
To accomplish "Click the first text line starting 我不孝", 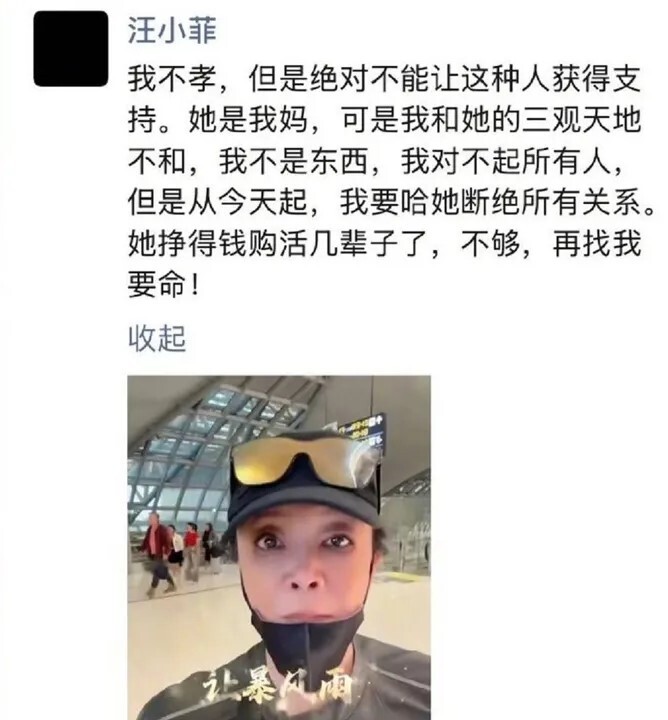I will [x=384, y=79].
